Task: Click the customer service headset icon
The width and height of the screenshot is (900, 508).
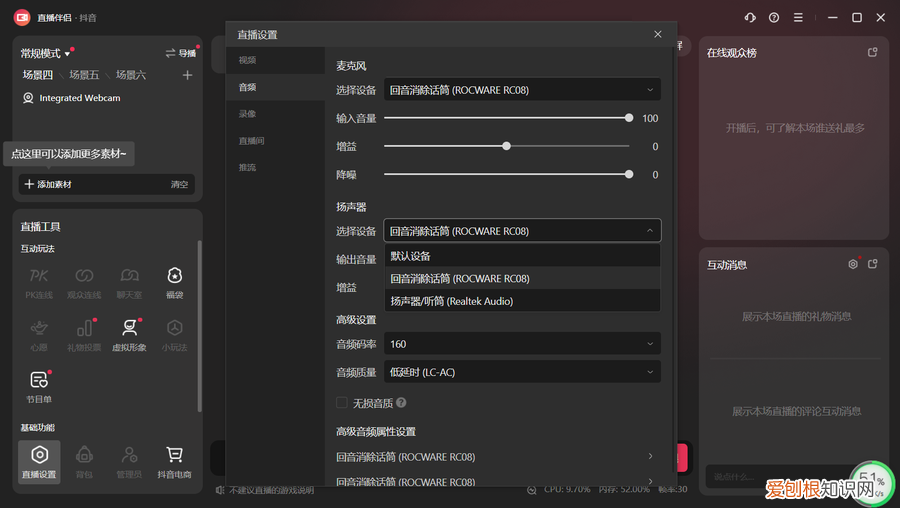Action: click(750, 18)
